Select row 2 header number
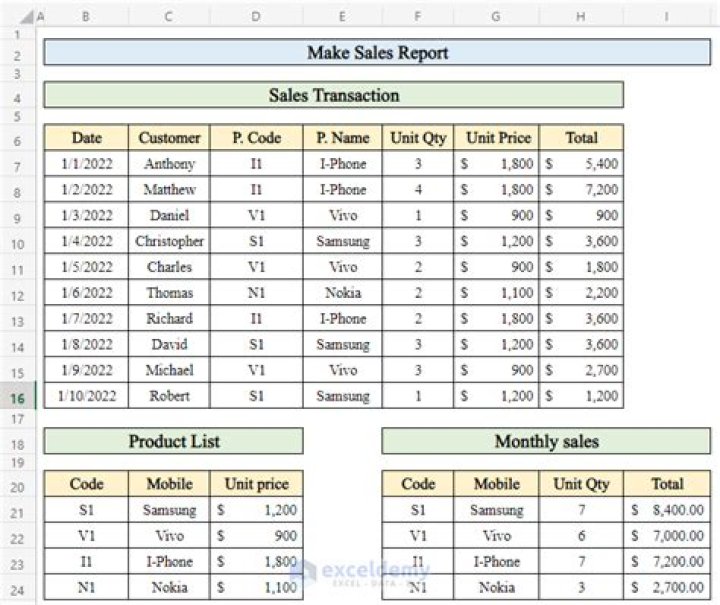The image size is (720, 605). pos(18,53)
